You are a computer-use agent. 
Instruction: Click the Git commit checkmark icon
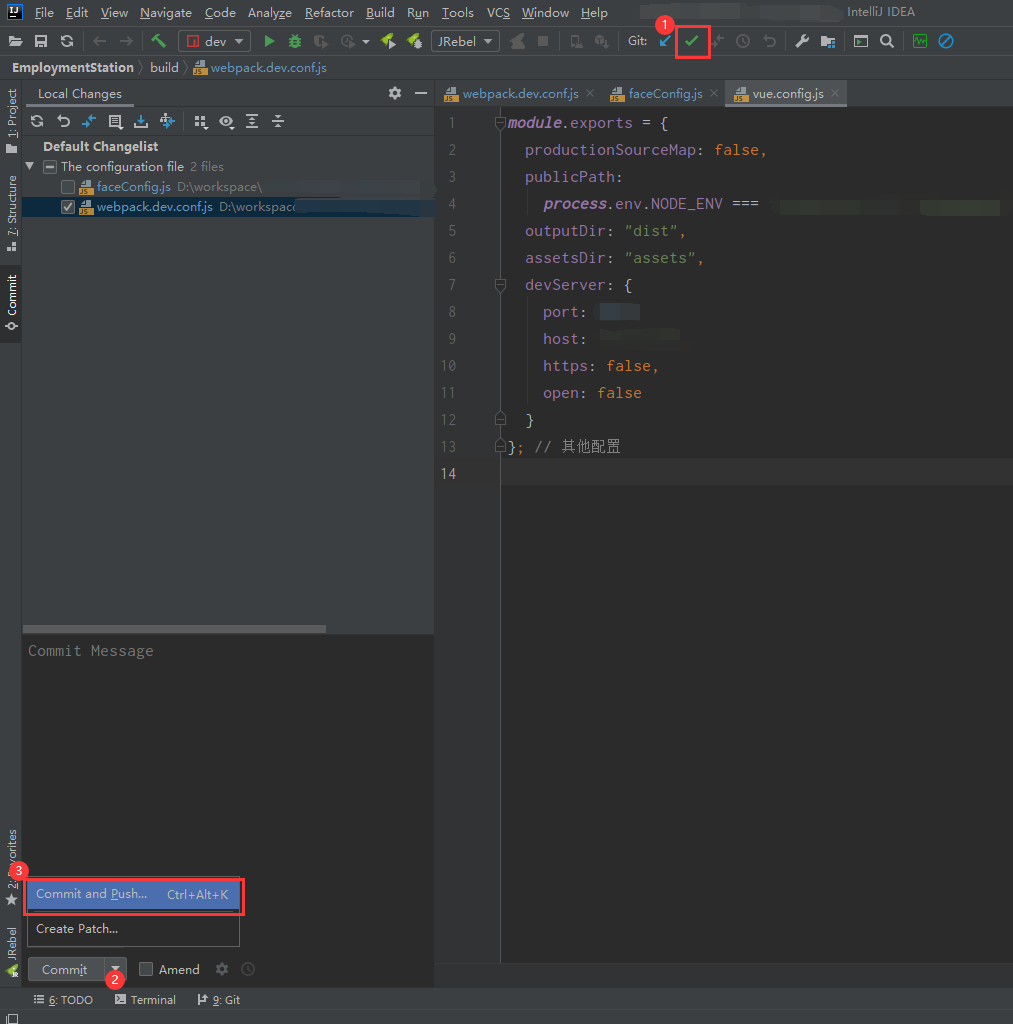(691, 41)
